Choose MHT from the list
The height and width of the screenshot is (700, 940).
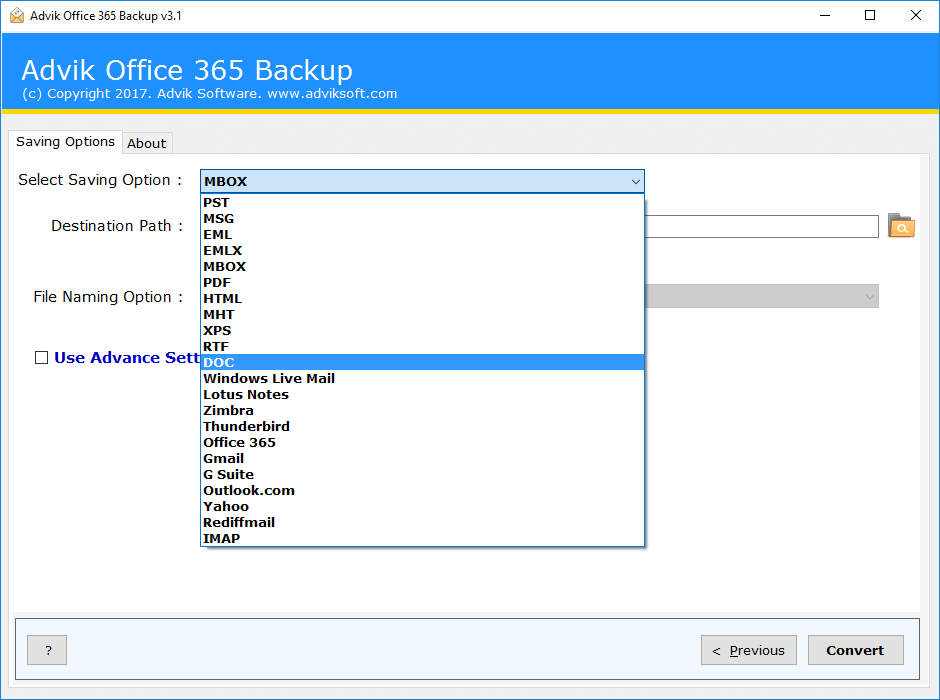pyautogui.click(x=422, y=315)
